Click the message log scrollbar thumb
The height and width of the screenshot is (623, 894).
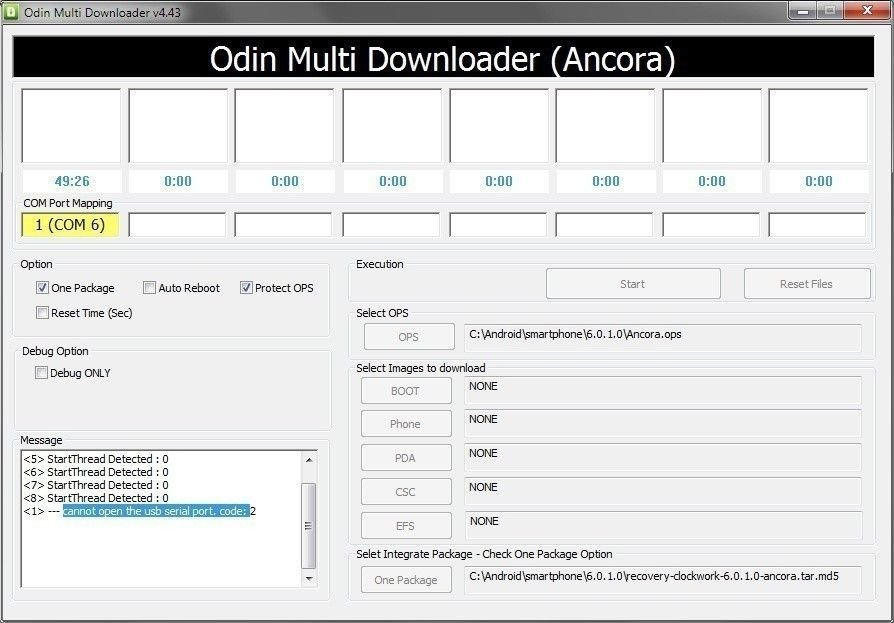[309, 526]
